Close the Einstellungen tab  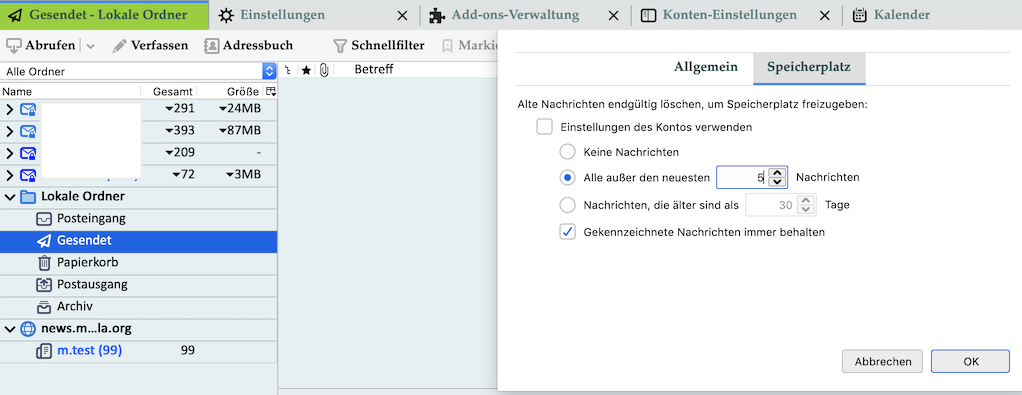point(403,16)
